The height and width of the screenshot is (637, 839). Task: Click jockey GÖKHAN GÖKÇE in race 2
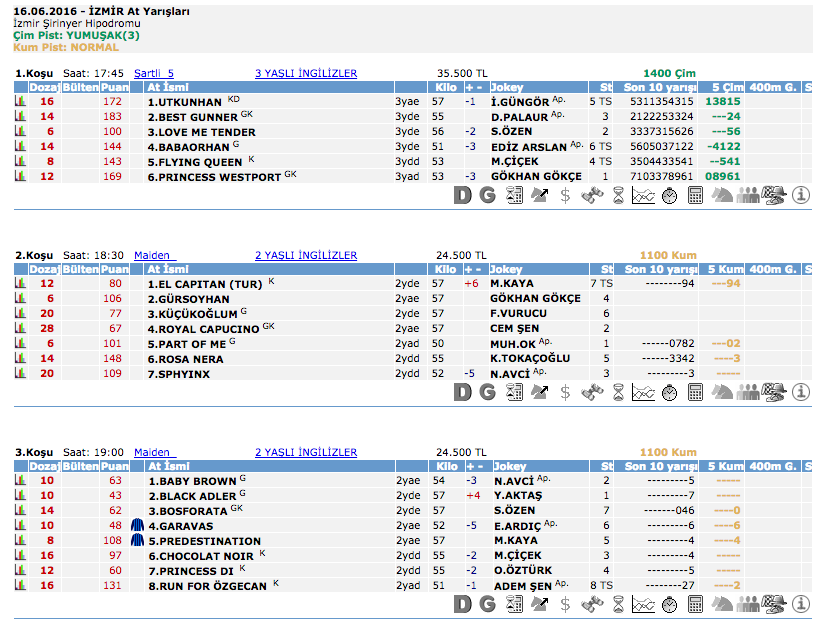pyautogui.click(x=536, y=298)
